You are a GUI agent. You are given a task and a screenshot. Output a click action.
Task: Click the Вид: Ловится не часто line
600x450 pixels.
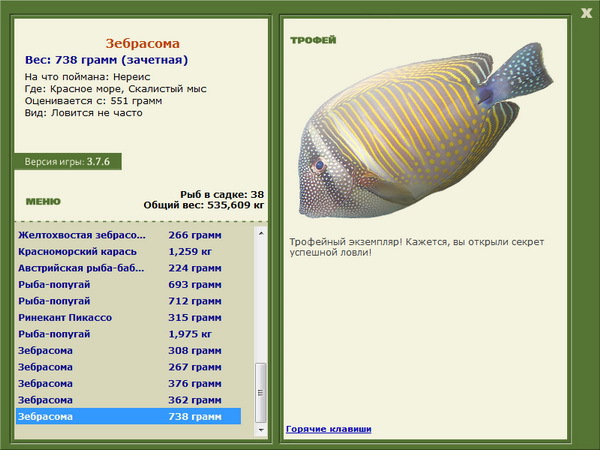83,113
